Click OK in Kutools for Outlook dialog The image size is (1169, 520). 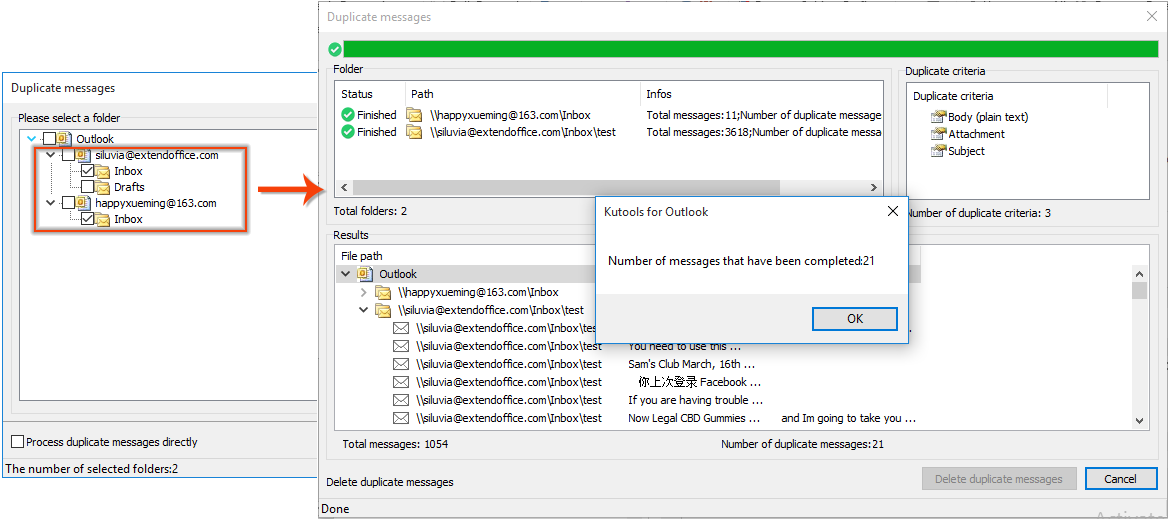[854, 319]
